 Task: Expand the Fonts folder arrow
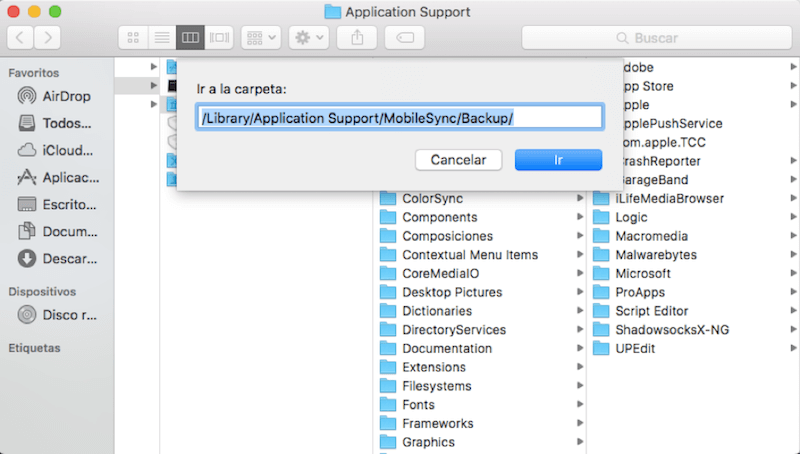(580, 404)
